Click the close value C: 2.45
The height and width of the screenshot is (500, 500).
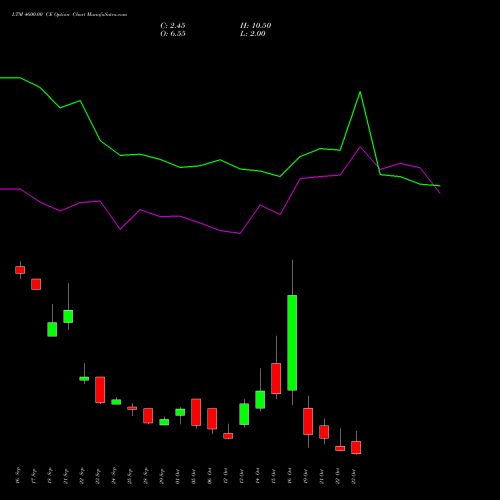point(173,26)
